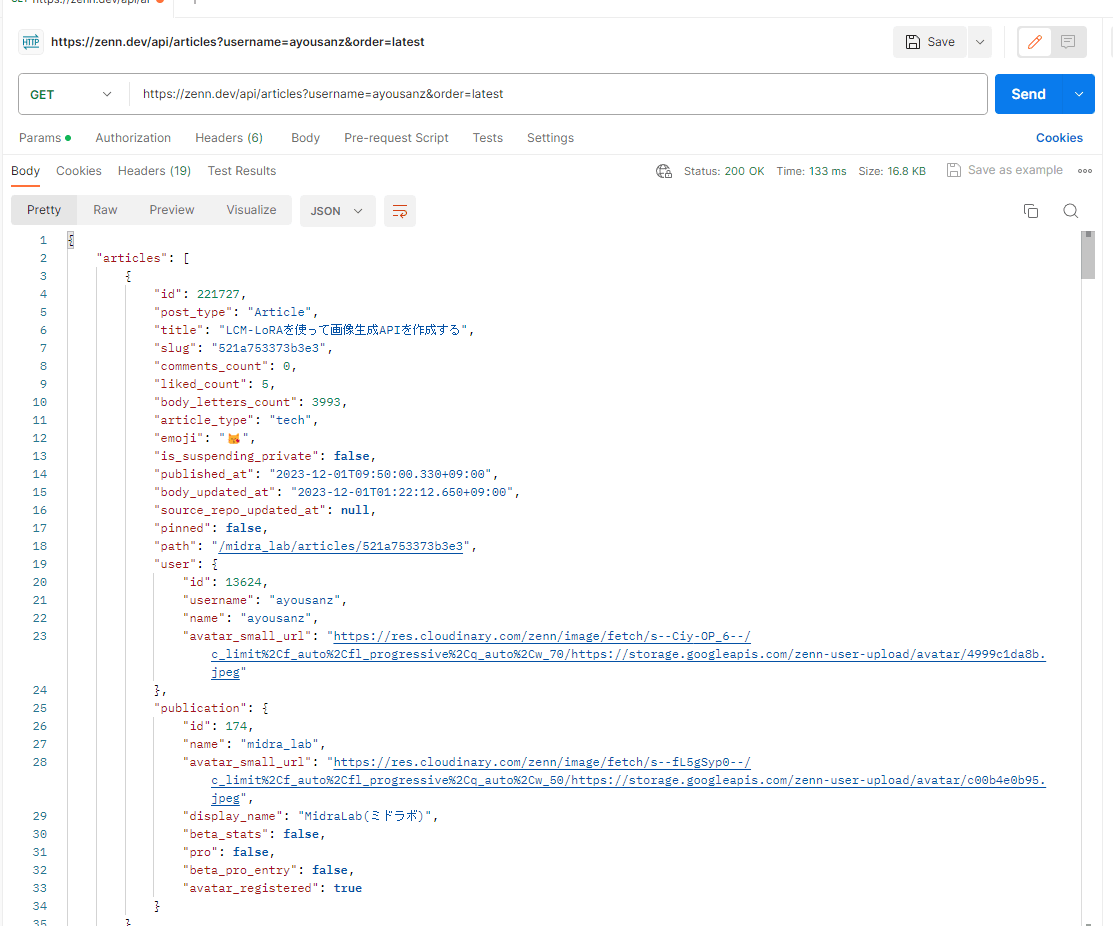Click the request title at the top
Screen dimensions: 1113x926
pyautogui.click(x=238, y=42)
